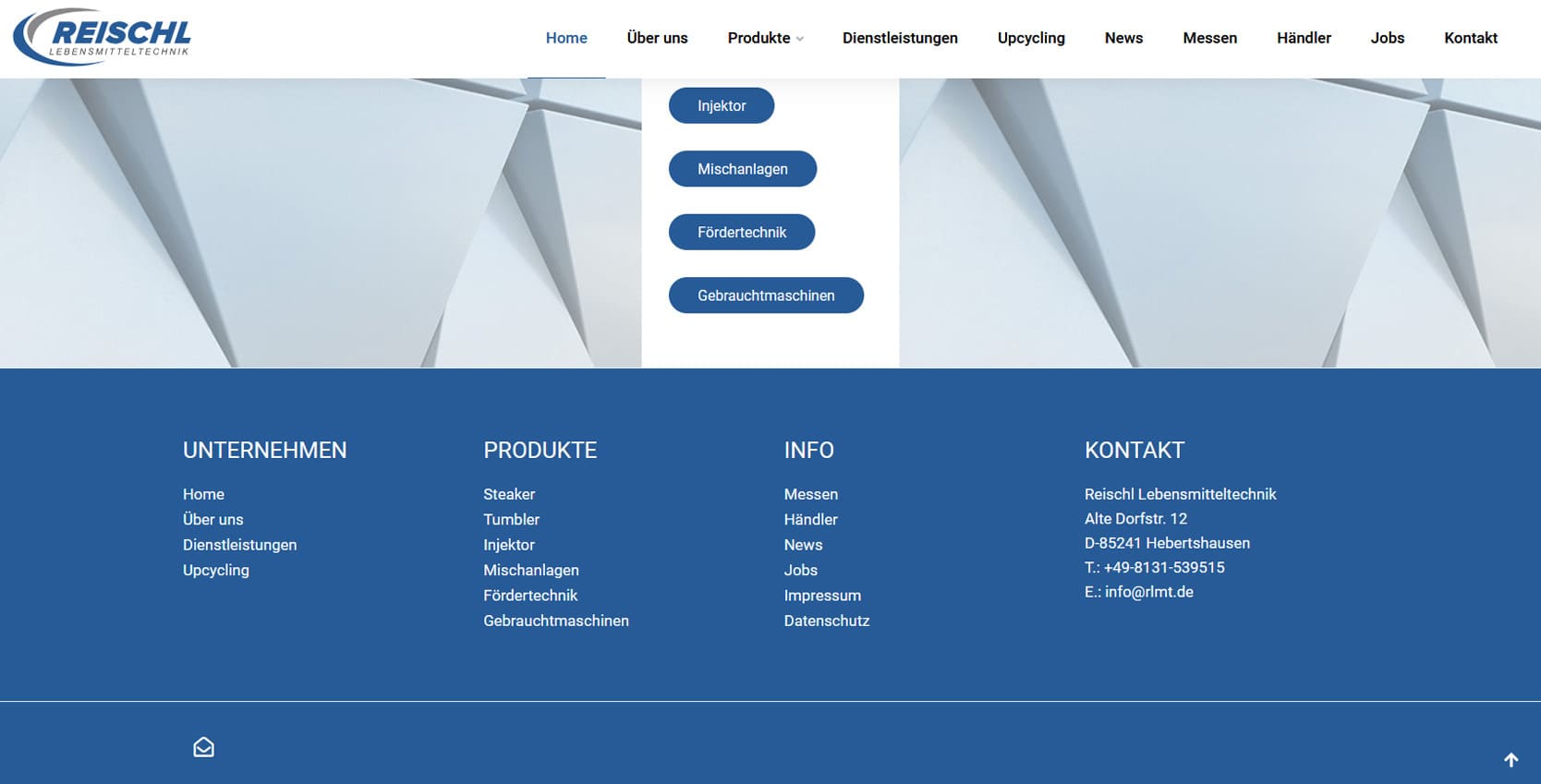Click the Steaker footer link
The width and height of the screenshot is (1541, 784).
click(509, 494)
